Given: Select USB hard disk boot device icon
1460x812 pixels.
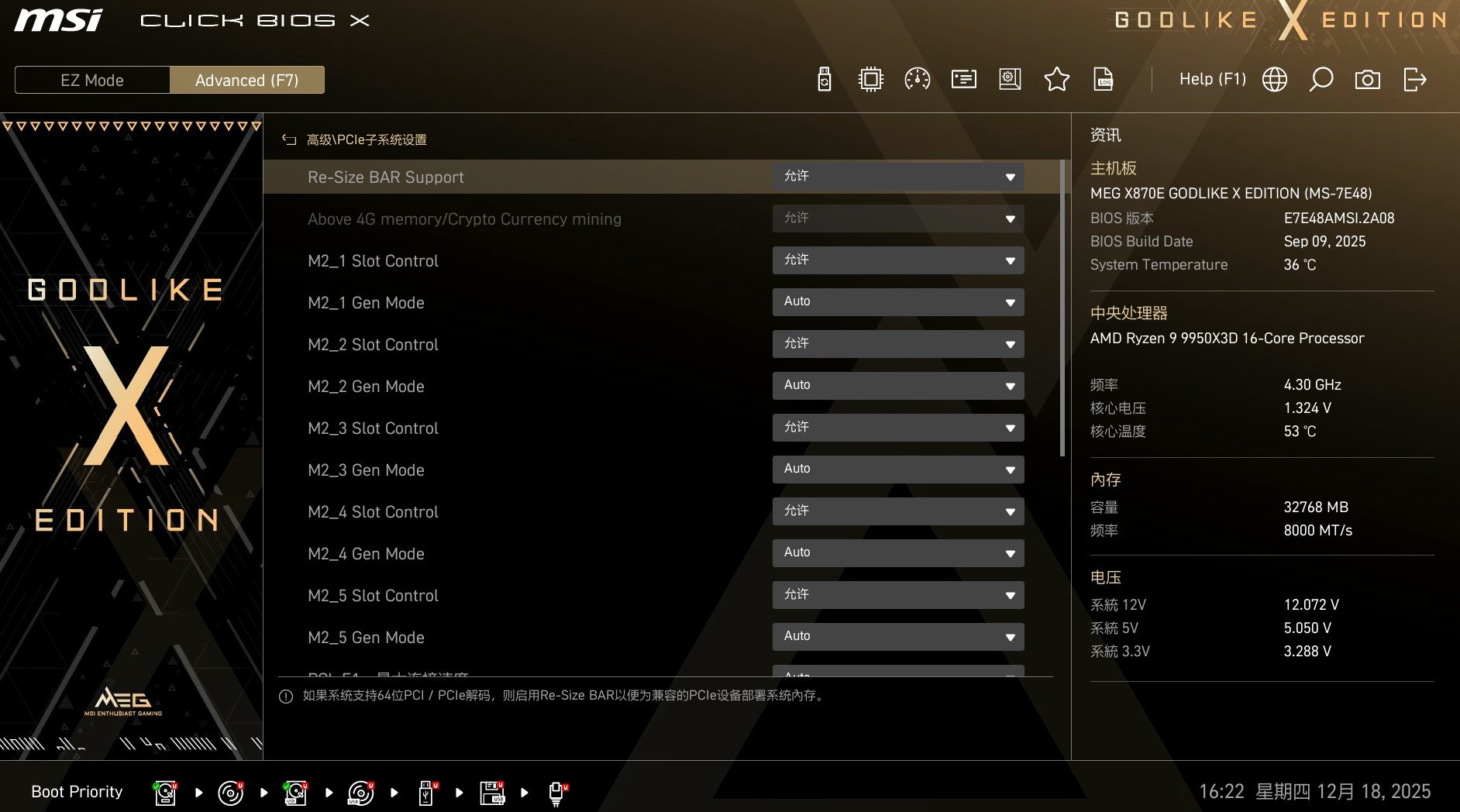Looking at the screenshot, I should [x=295, y=793].
